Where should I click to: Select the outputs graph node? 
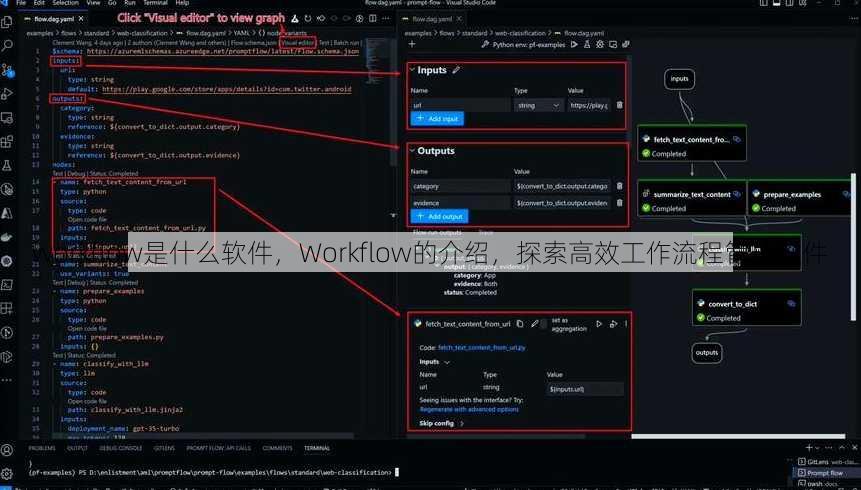pyautogui.click(x=707, y=353)
